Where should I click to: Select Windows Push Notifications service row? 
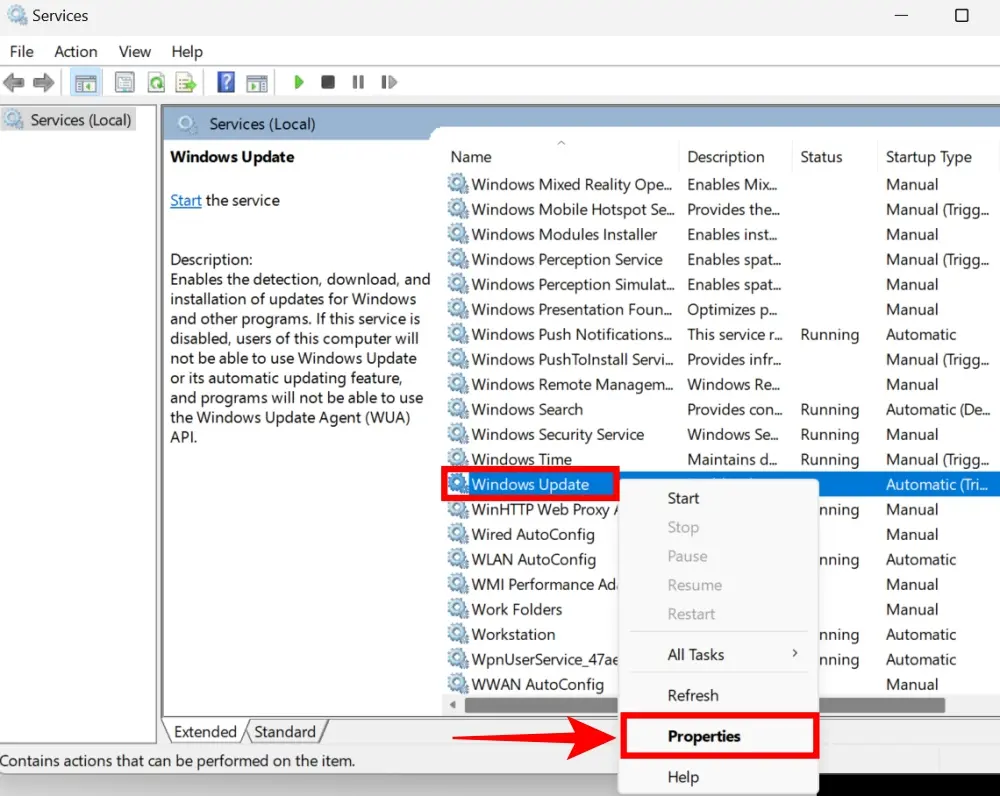(721, 334)
